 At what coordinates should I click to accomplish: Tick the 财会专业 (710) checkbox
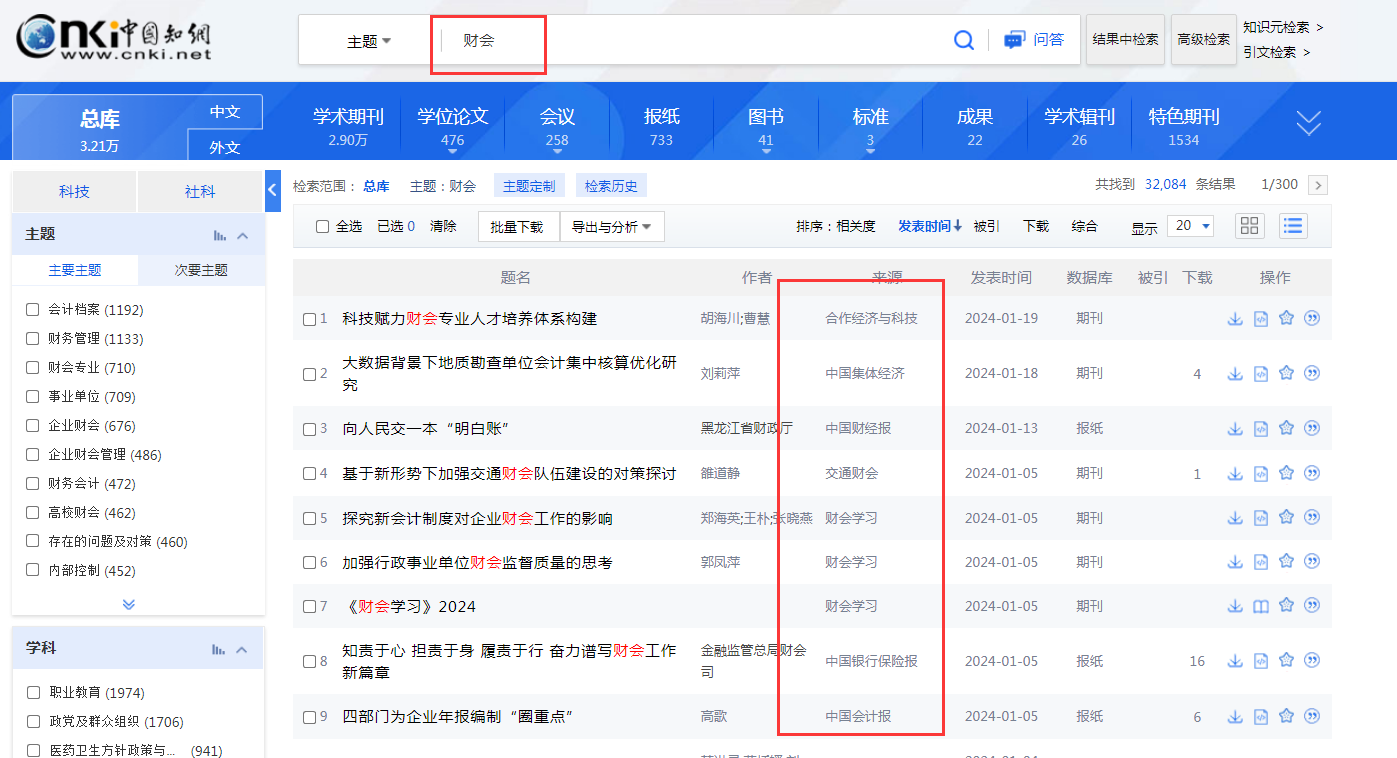pos(33,368)
